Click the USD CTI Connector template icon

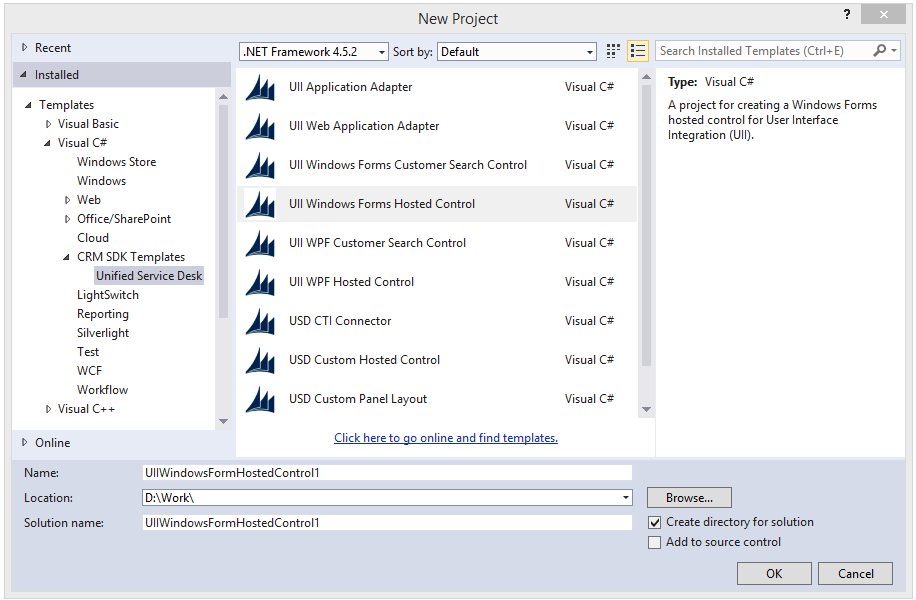[x=259, y=320]
